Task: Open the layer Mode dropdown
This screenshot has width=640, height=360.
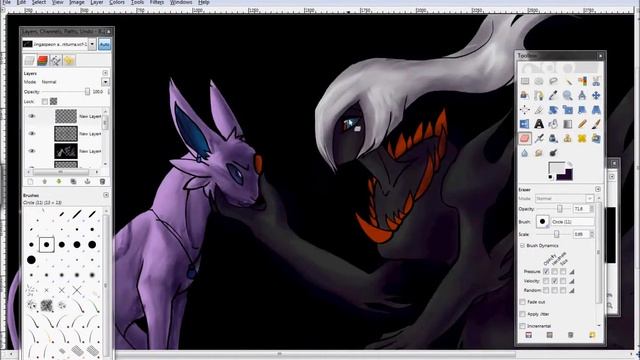Action: coord(105,82)
